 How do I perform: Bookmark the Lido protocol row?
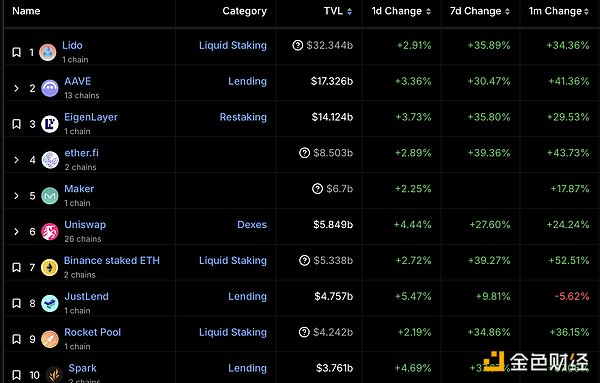[x=16, y=52]
